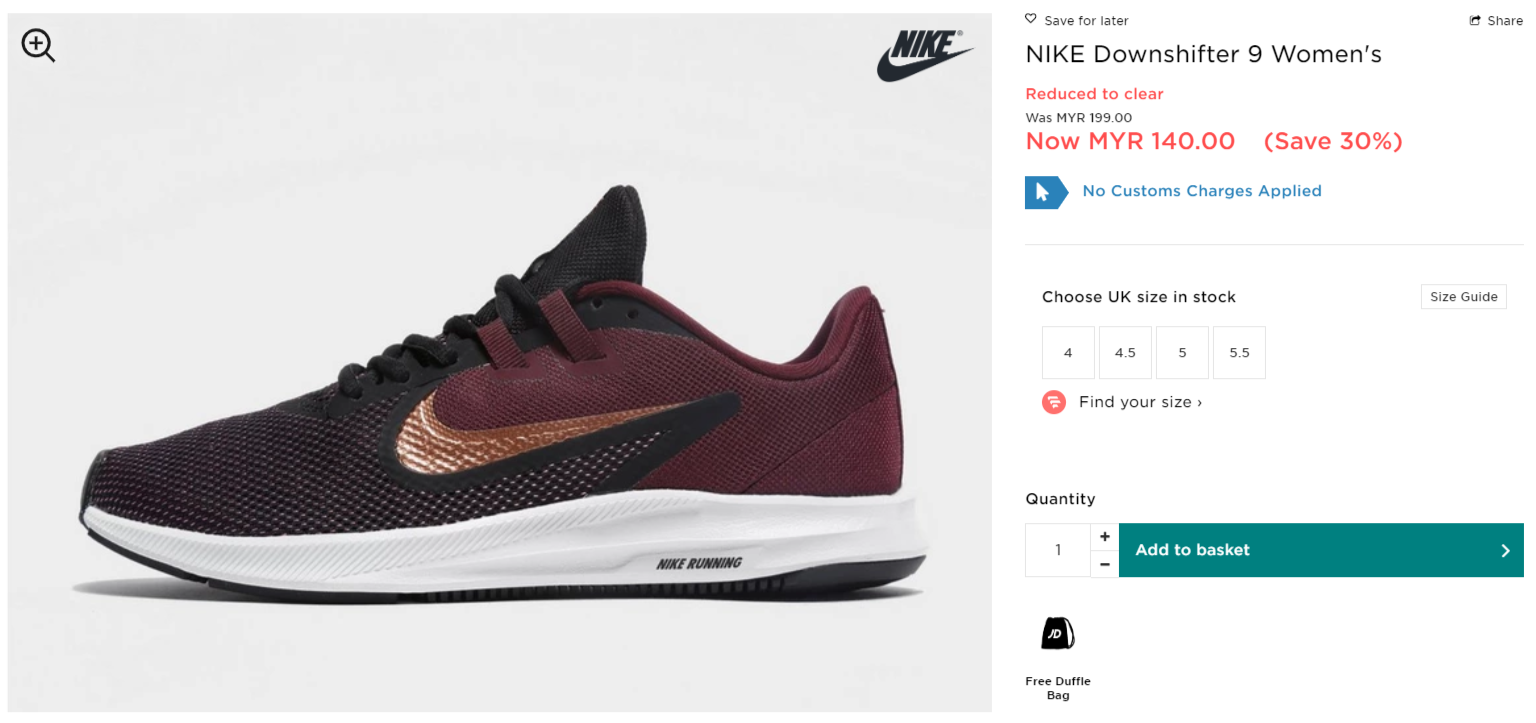Viewport: 1536px width, 723px height.
Task: Click the JD Free Duffle Bag icon
Action: pyautogui.click(x=1057, y=633)
